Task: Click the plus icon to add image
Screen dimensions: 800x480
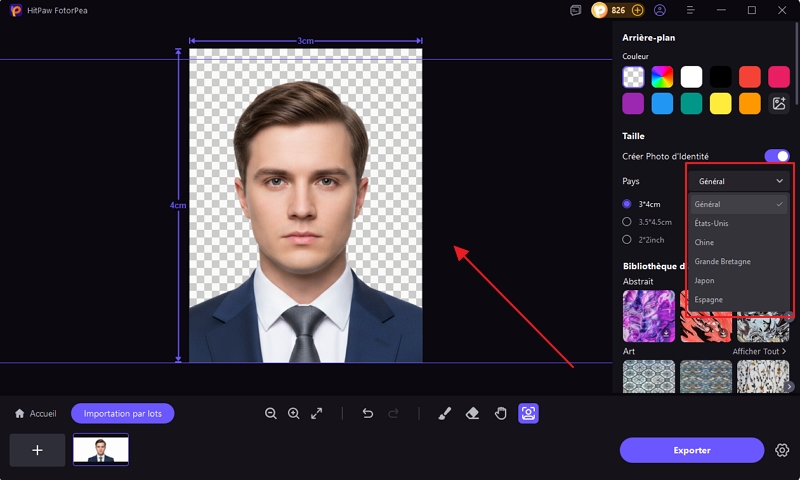Action: click(x=37, y=450)
